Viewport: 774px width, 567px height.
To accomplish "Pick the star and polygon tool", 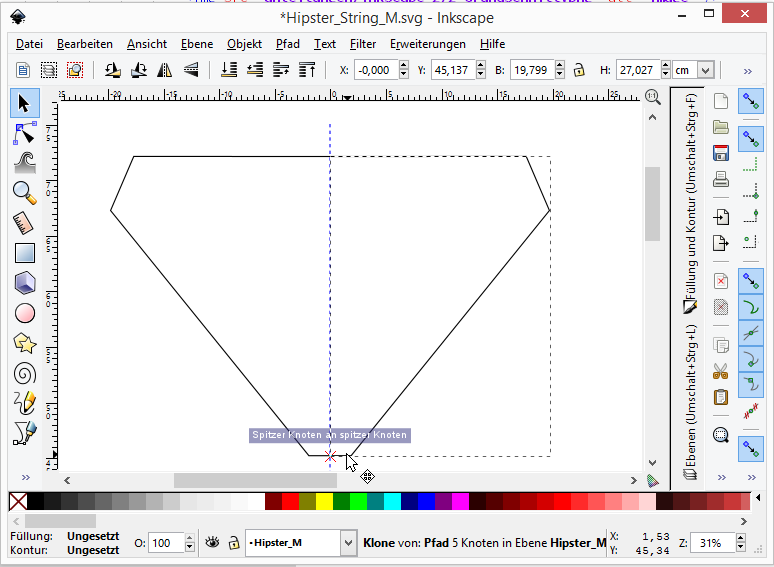I will tap(24, 343).
